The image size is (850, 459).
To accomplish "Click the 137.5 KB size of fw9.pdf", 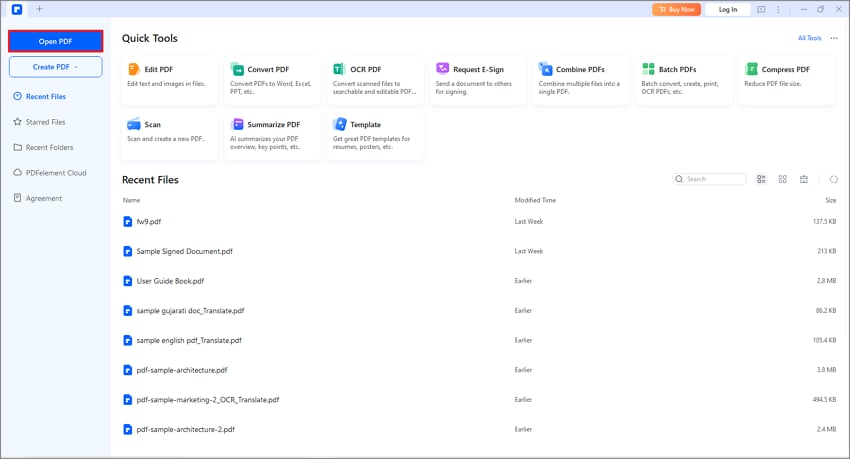I will coord(825,222).
